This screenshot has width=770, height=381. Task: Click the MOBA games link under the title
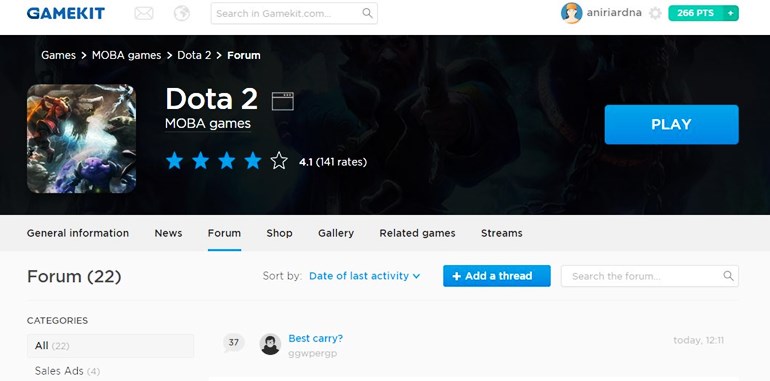pos(208,124)
